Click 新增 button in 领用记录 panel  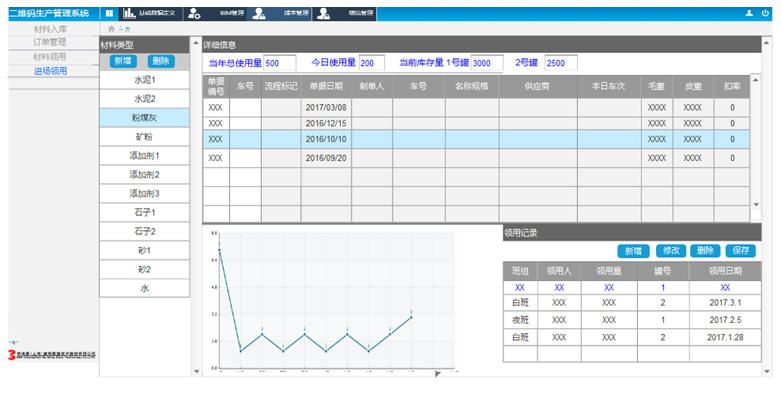[633, 251]
